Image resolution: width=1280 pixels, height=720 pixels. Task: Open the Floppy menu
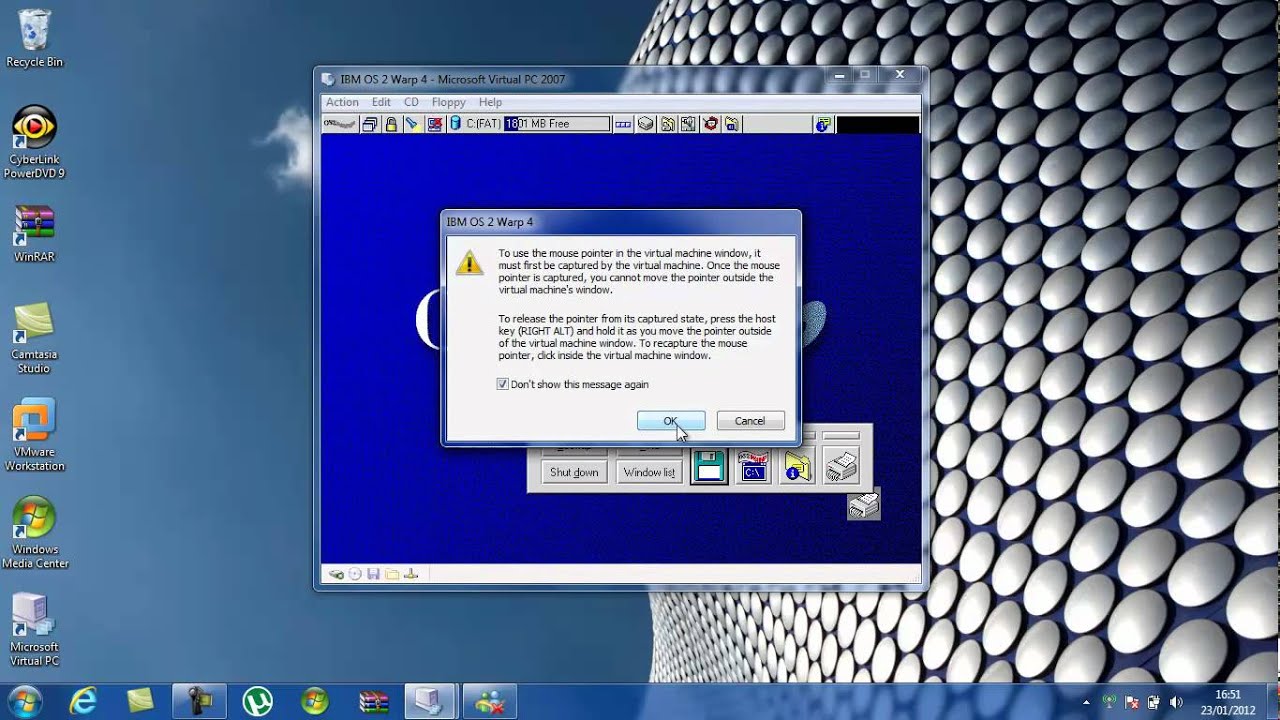448,102
